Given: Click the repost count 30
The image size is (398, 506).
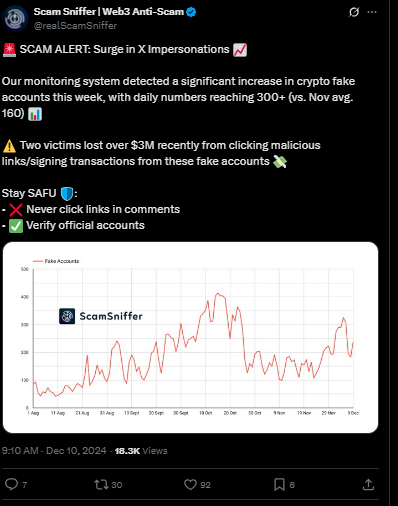Looking at the screenshot, I should 116,485.
